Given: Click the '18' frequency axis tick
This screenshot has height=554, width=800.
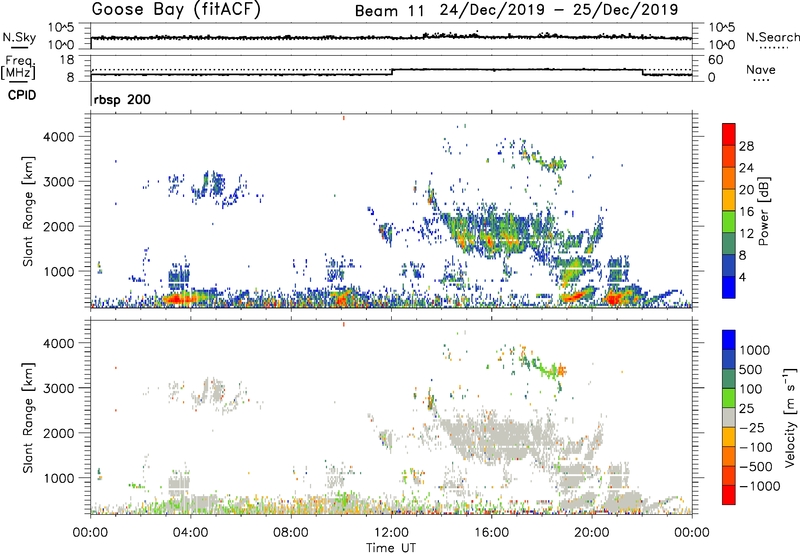Looking at the screenshot, I should point(67,60).
